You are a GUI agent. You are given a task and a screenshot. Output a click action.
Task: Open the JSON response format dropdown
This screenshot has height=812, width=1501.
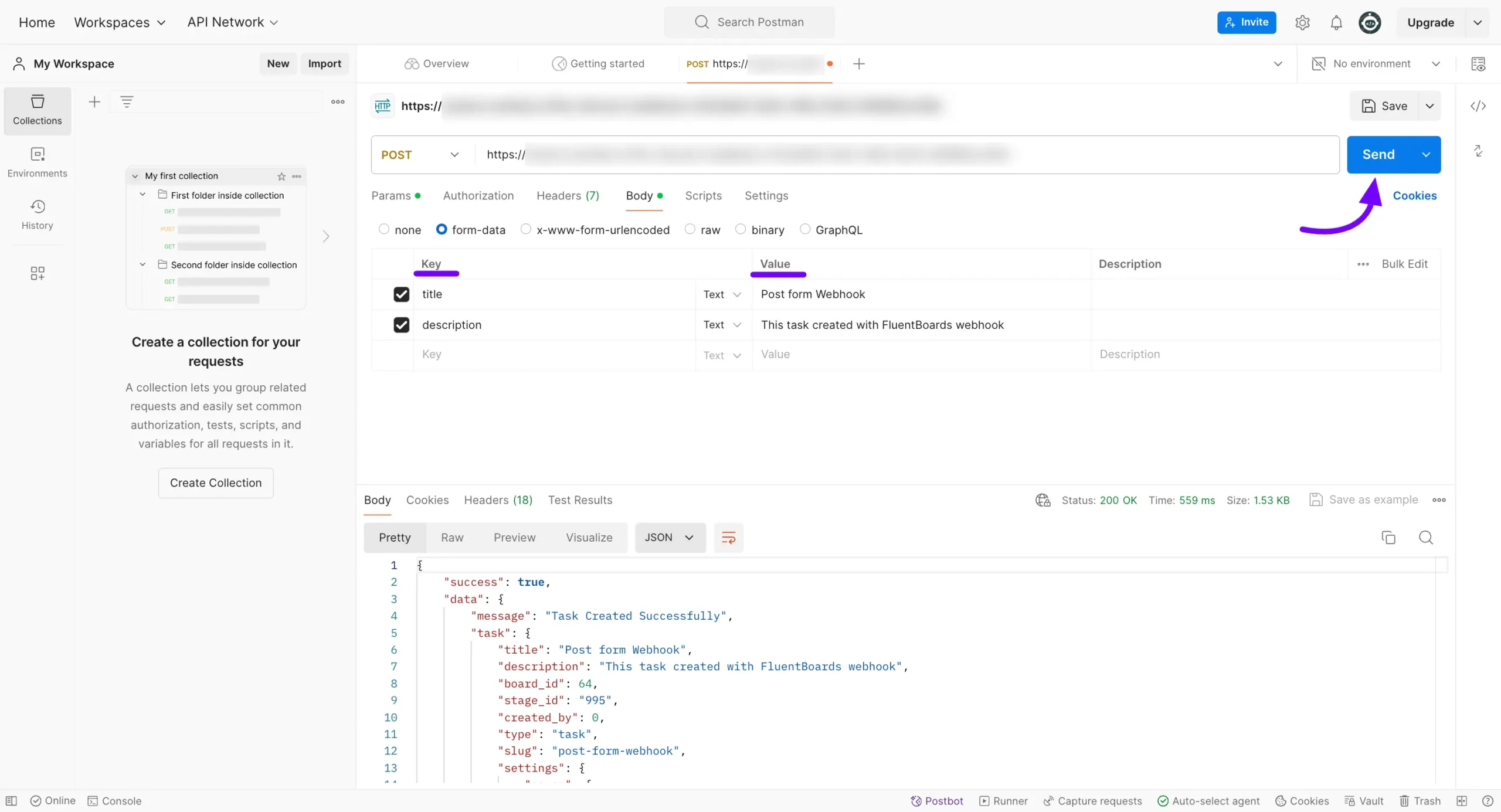(x=670, y=538)
